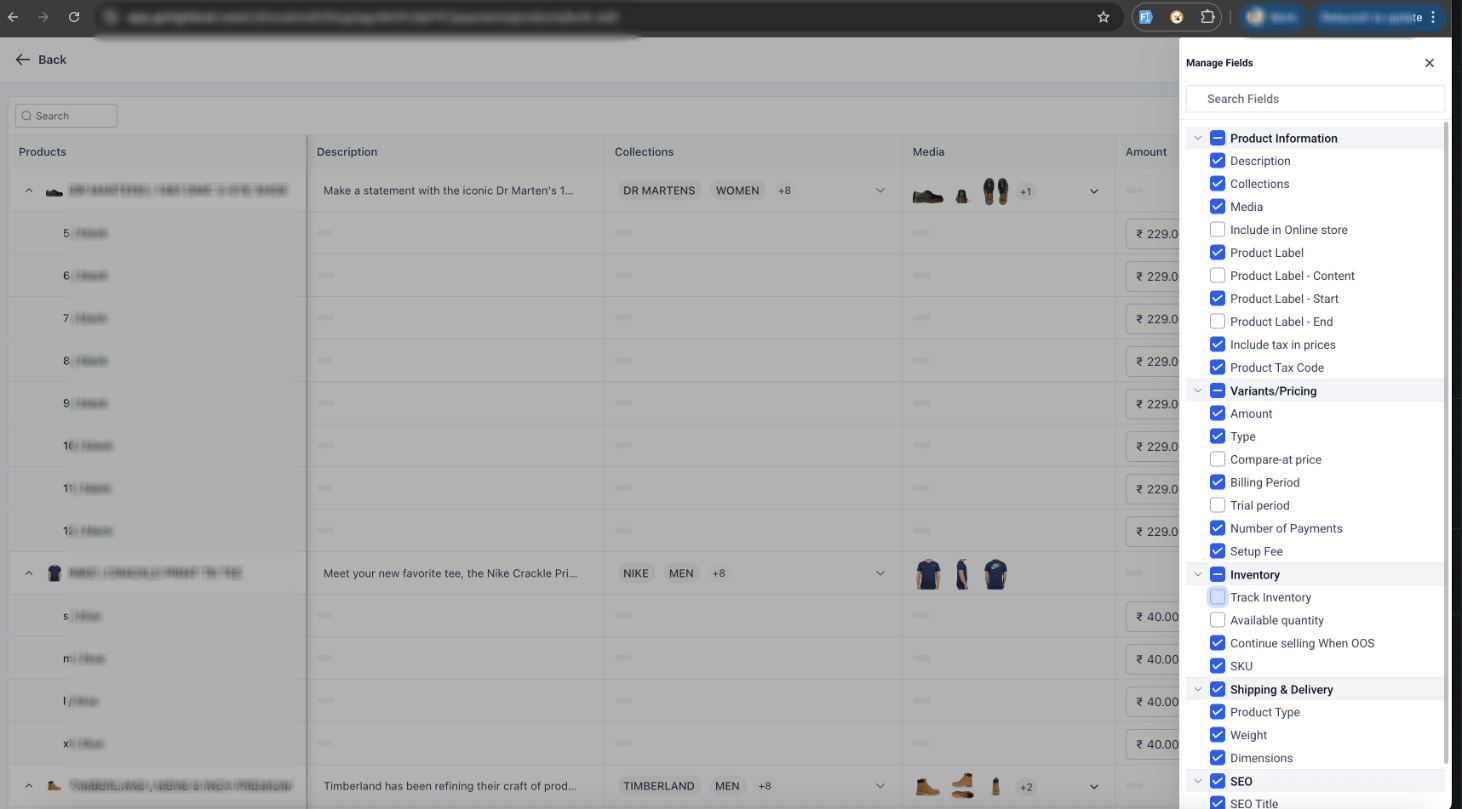This screenshot has height=809, width=1462.
Task: Uncheck the Description field checkbox
Action: tap(1217, 161)
